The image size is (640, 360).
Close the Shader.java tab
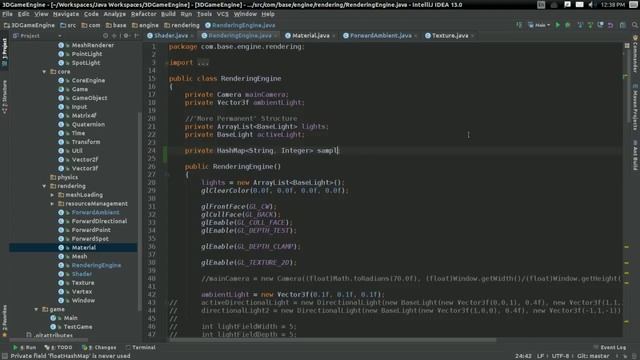[x=192, y=36]
